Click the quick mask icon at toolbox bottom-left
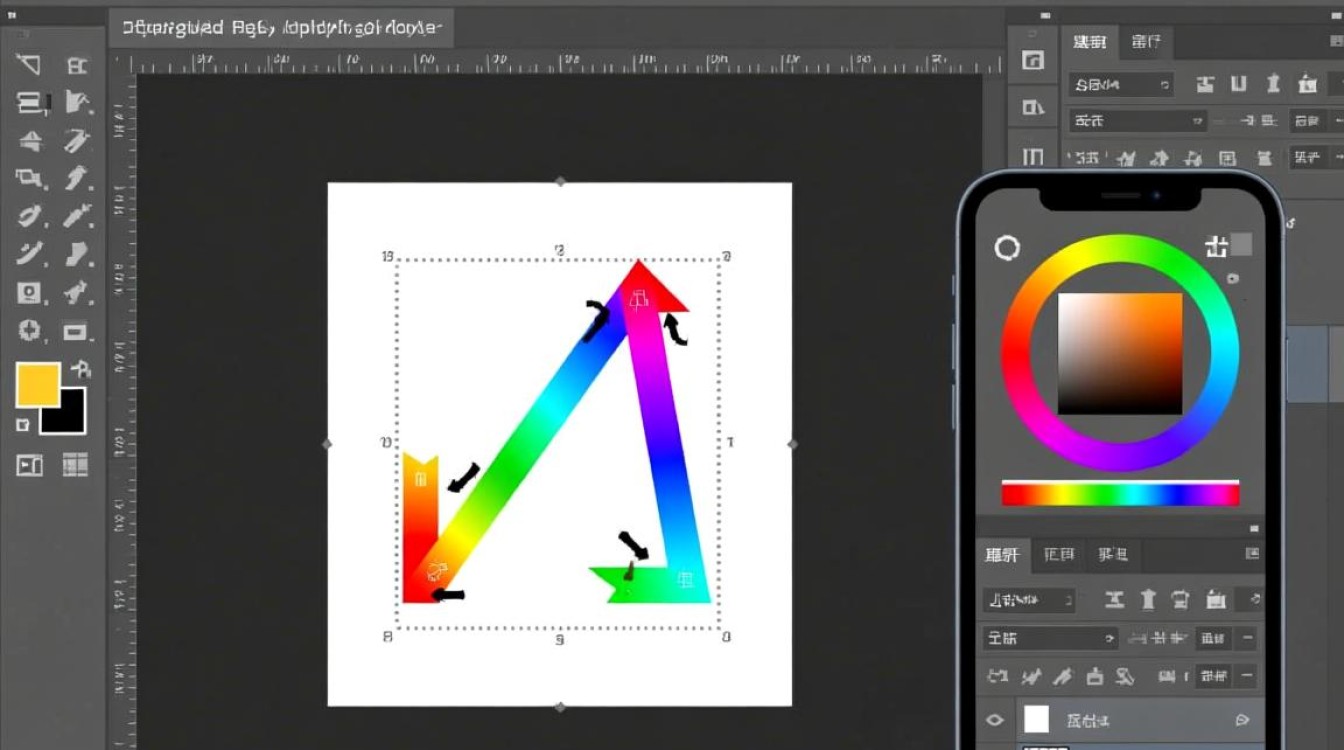This screenshot has height=750, width=1344. pyautogui.click(x=29, y=464)
